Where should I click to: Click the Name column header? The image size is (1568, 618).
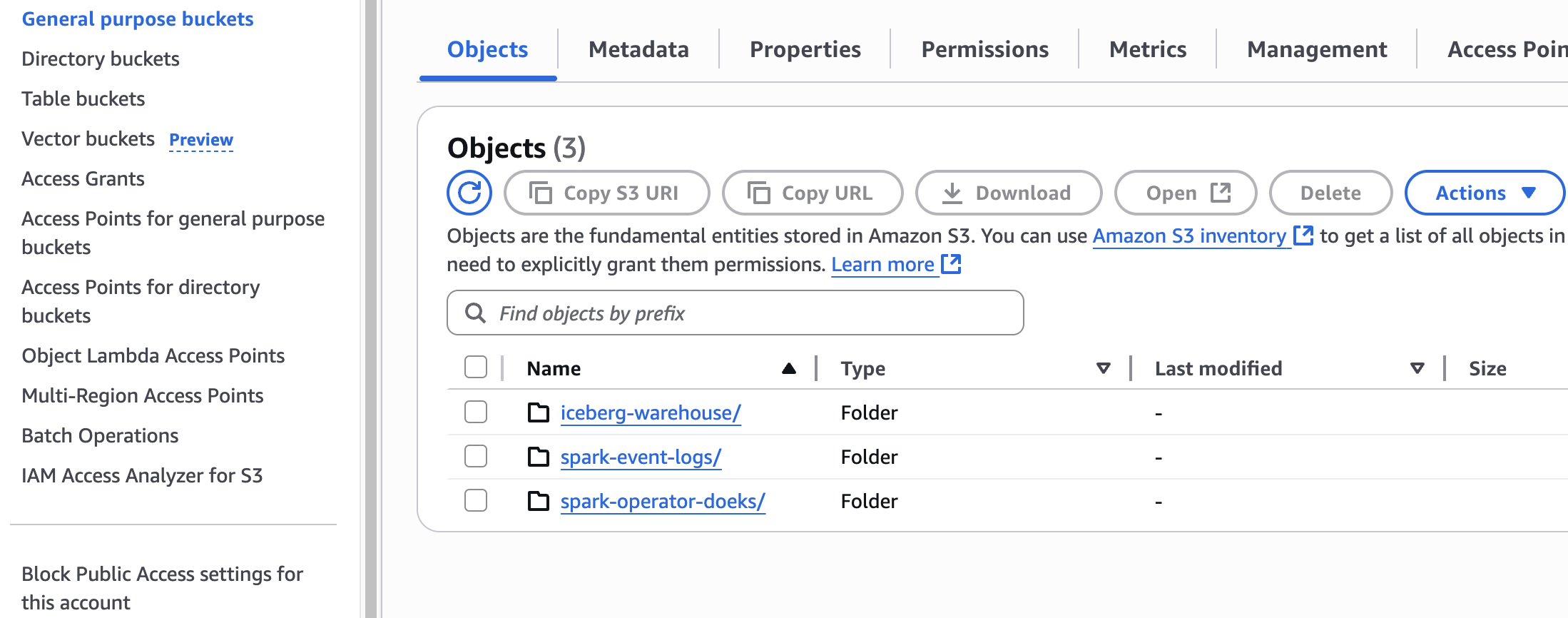(554, 368)
